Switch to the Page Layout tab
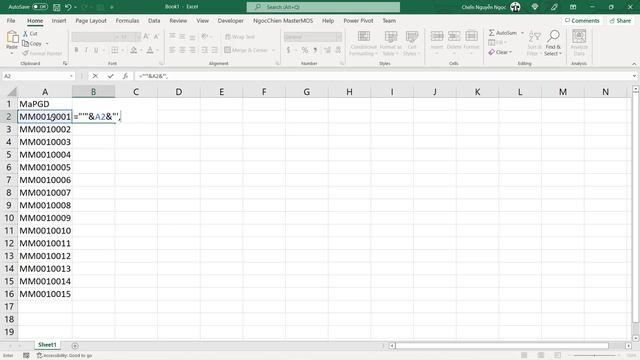Image resolution: width=640 pixels, height=360 pixels. click(x=91, y=20)
